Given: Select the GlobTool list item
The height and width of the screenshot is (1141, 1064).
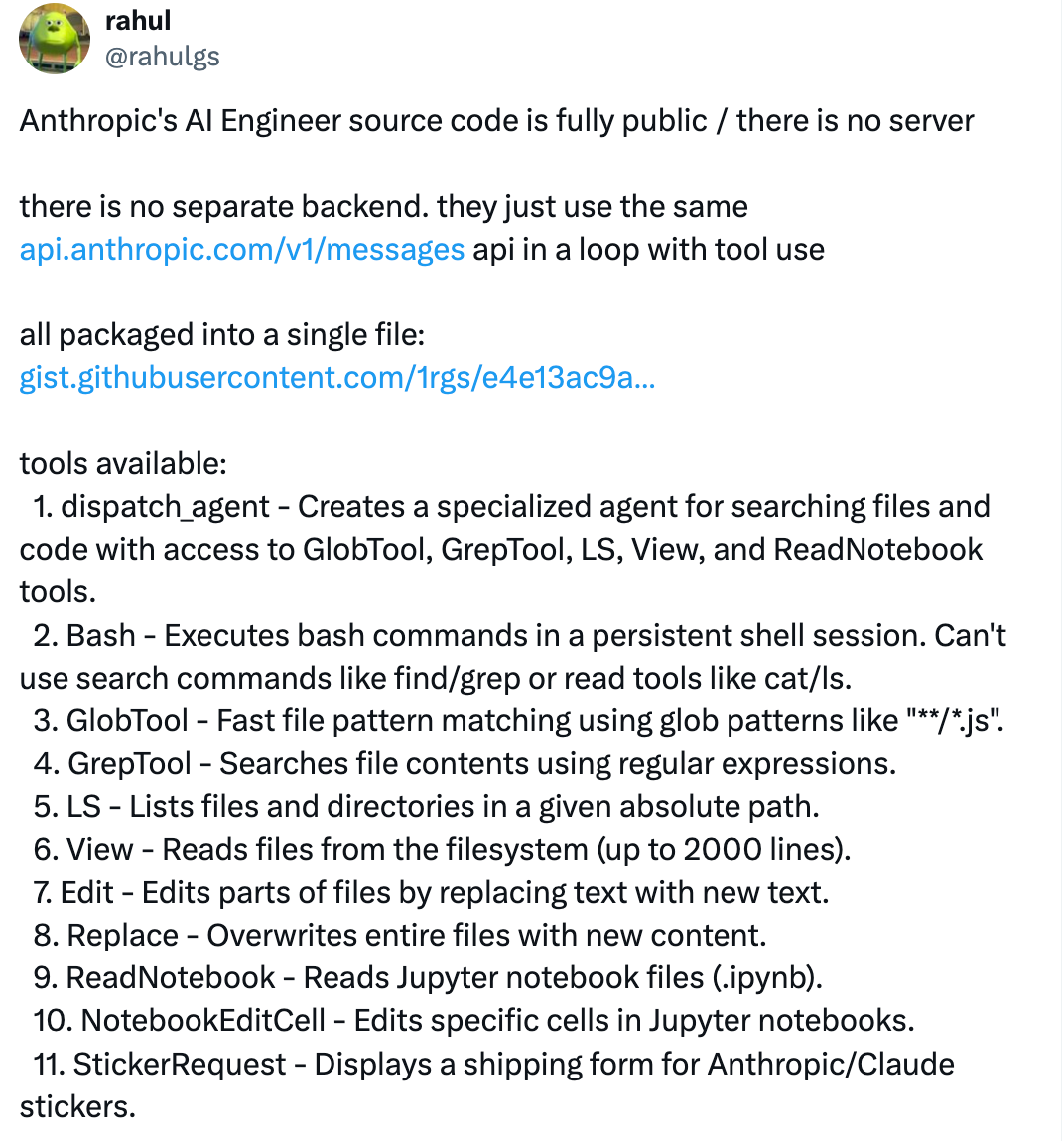Looking at the screenshot, I should point(518,721).
